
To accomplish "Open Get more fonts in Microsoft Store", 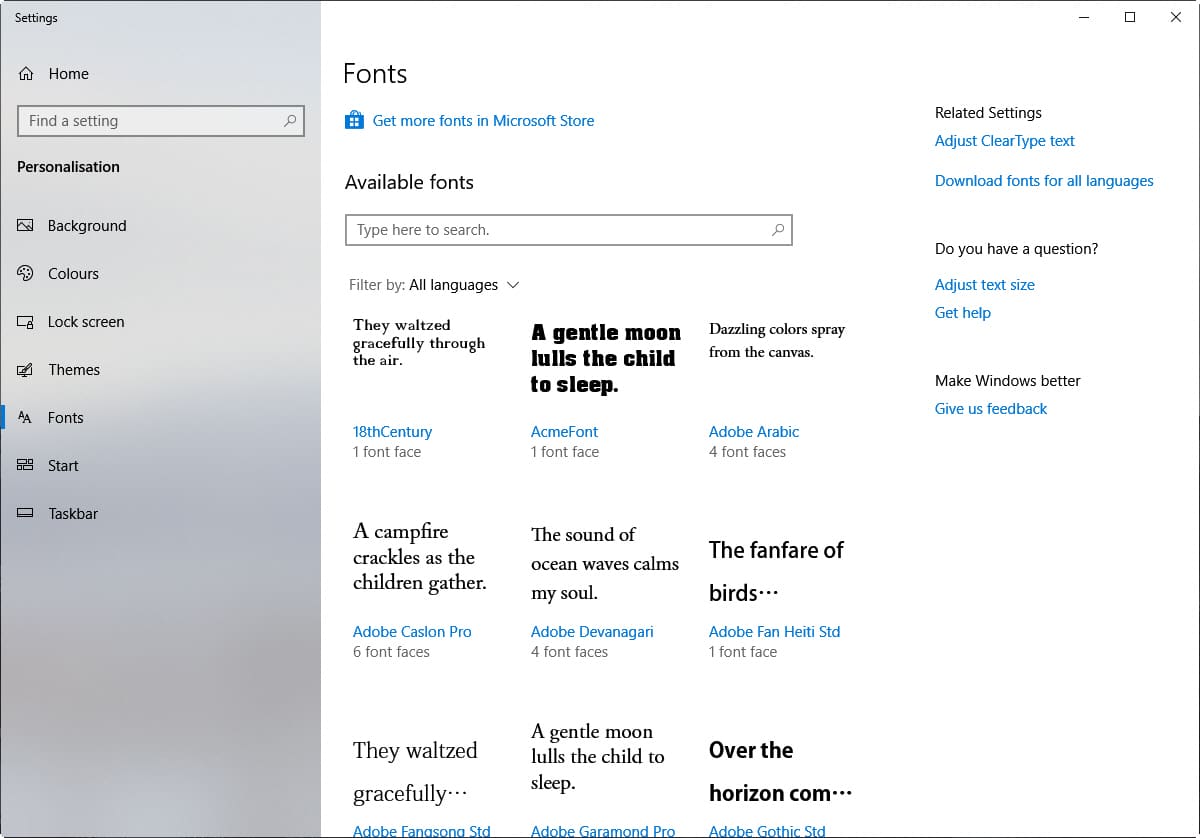I will click(483, 121).
